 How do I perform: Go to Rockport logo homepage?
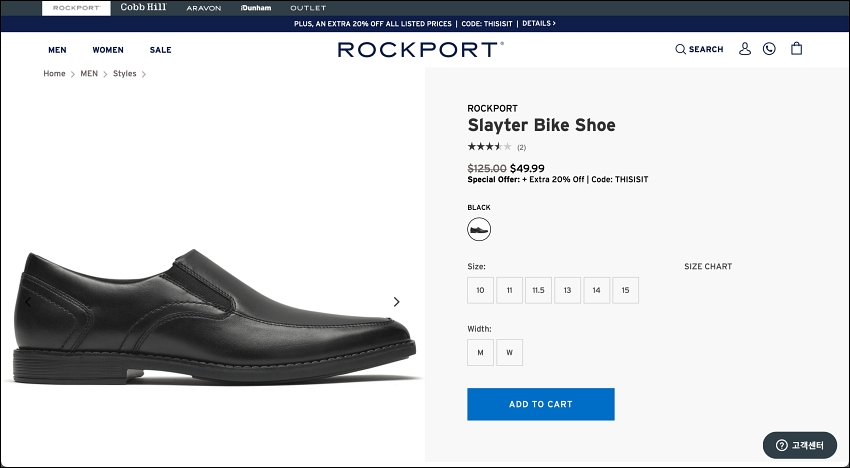click(421, 49)
